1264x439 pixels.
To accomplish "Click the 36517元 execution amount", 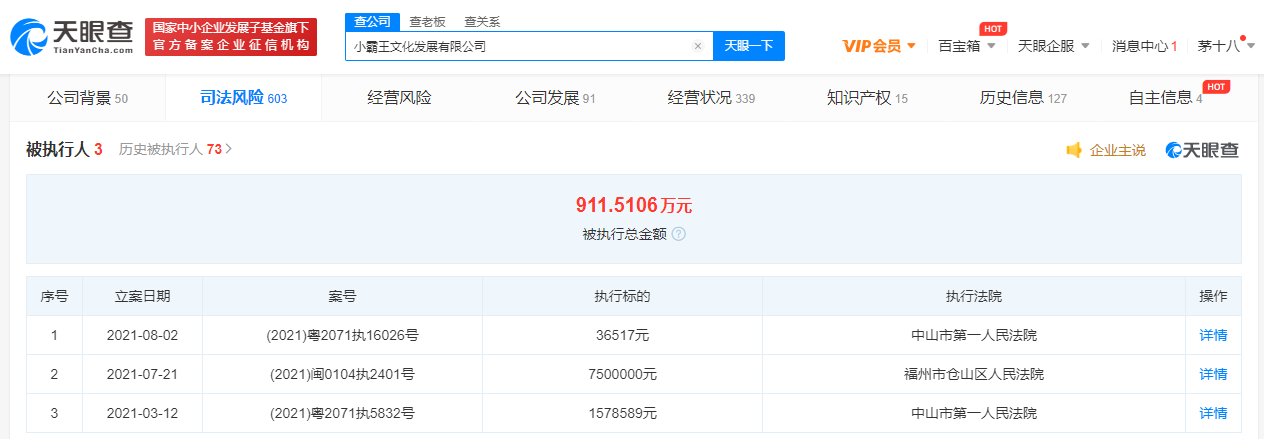I will click(x=622, y=335).
